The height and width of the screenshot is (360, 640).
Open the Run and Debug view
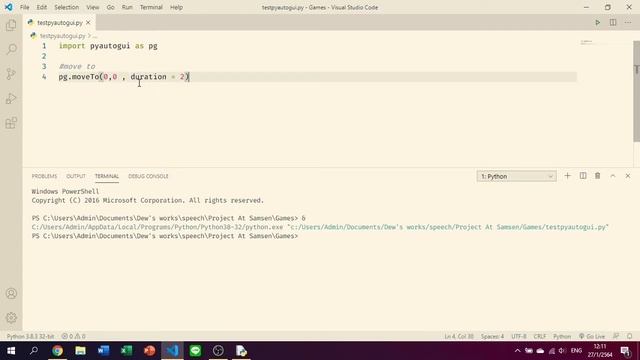(11, 98)
